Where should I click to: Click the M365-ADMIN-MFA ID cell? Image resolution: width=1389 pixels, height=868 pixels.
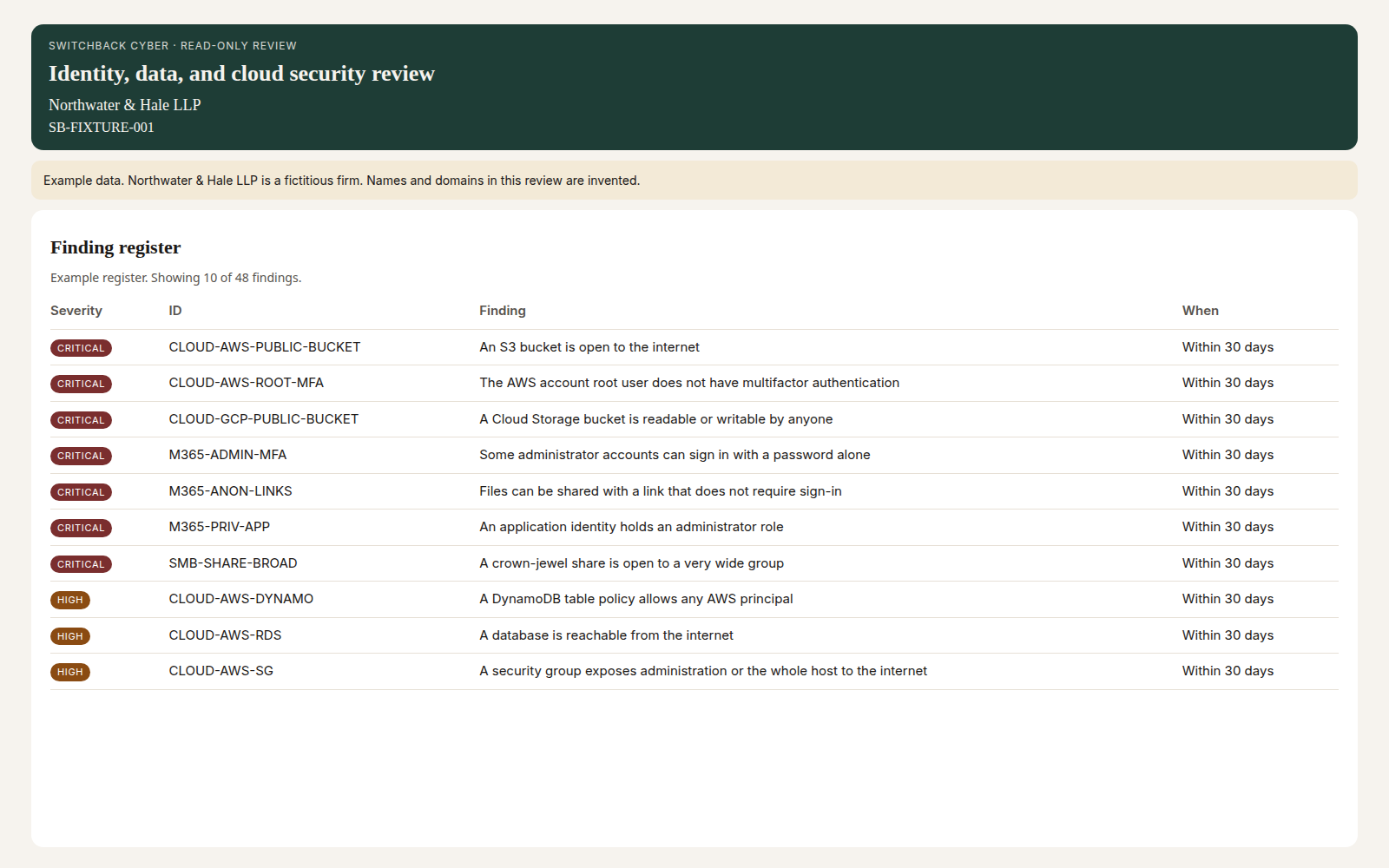point(227,455)
